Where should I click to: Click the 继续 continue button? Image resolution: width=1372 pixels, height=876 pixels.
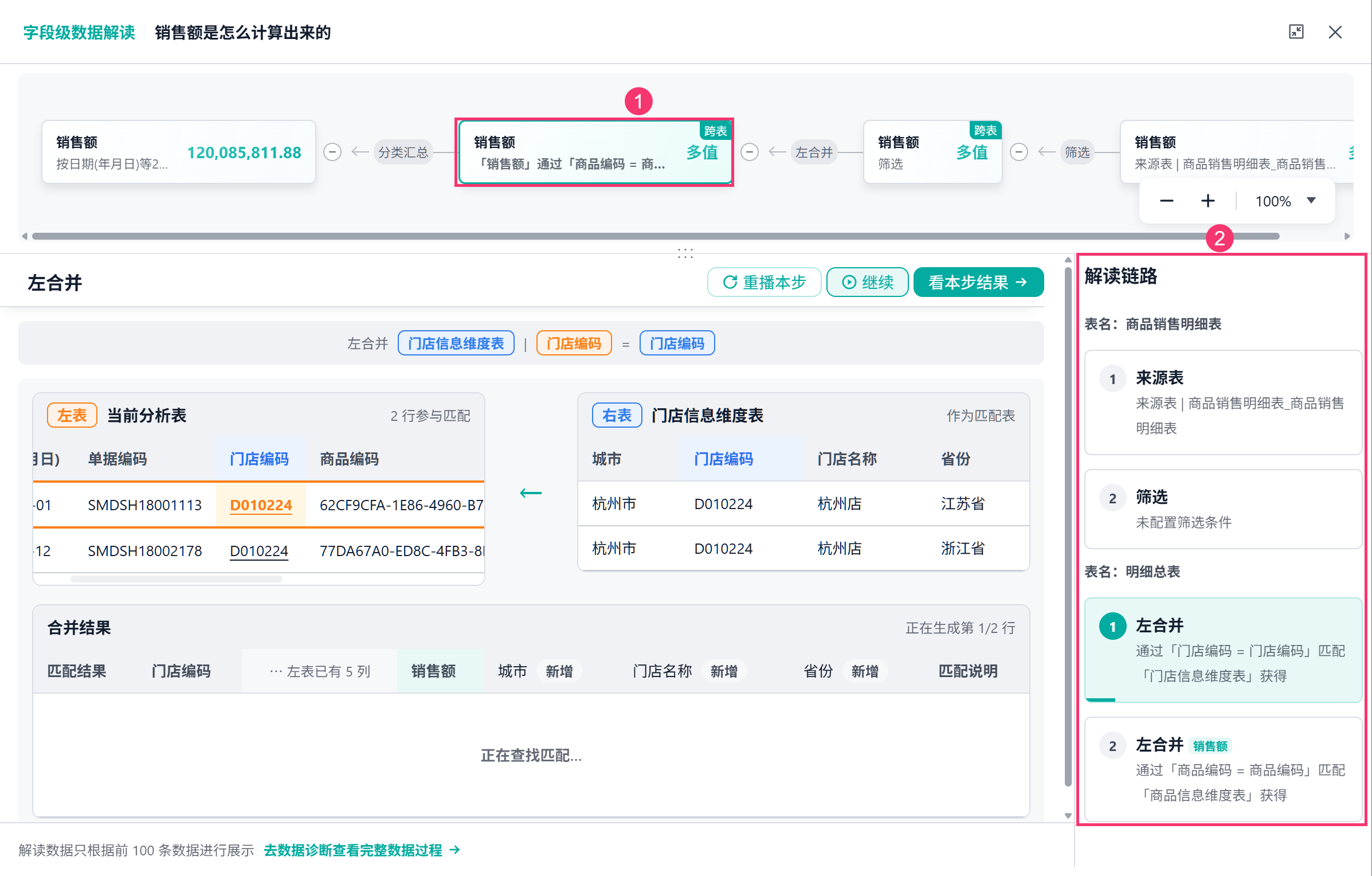[x=867, y=282]
